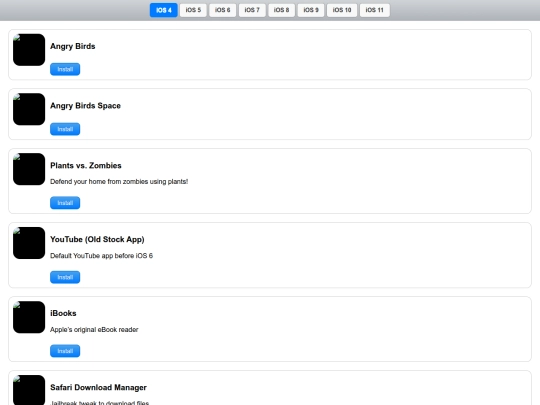Switch to the iOS 11 tab
Screen dimensions: 540x405
(375, 10)
